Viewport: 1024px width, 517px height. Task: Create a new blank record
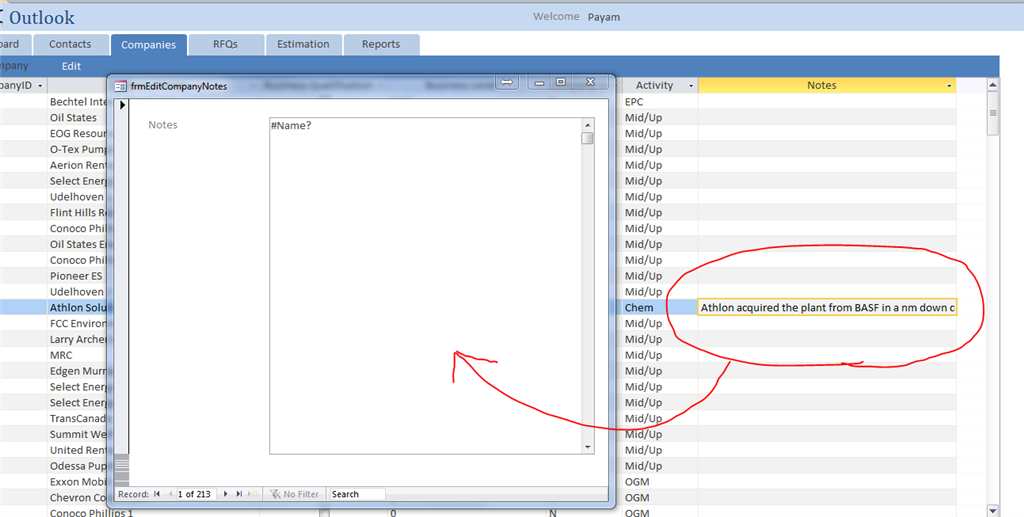[252, 494]
